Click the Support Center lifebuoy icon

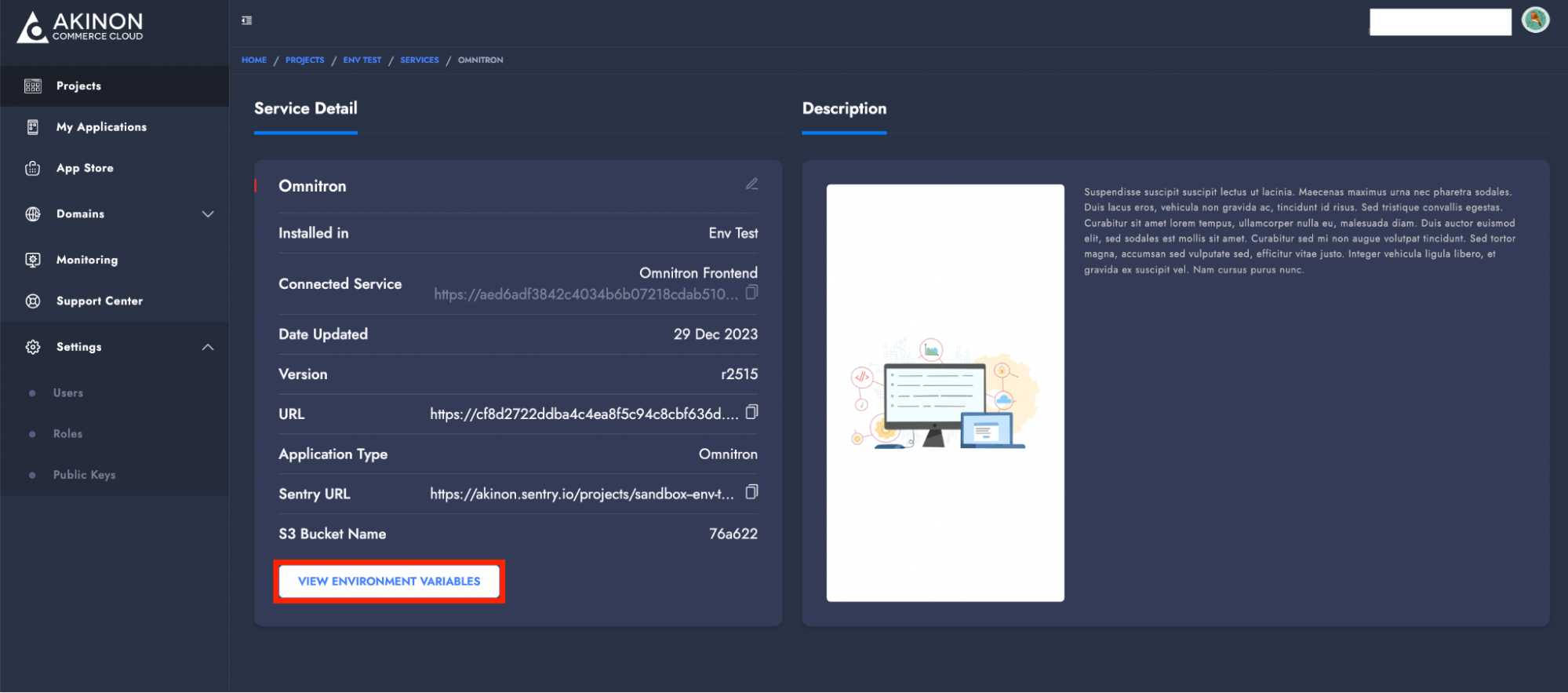33,301
